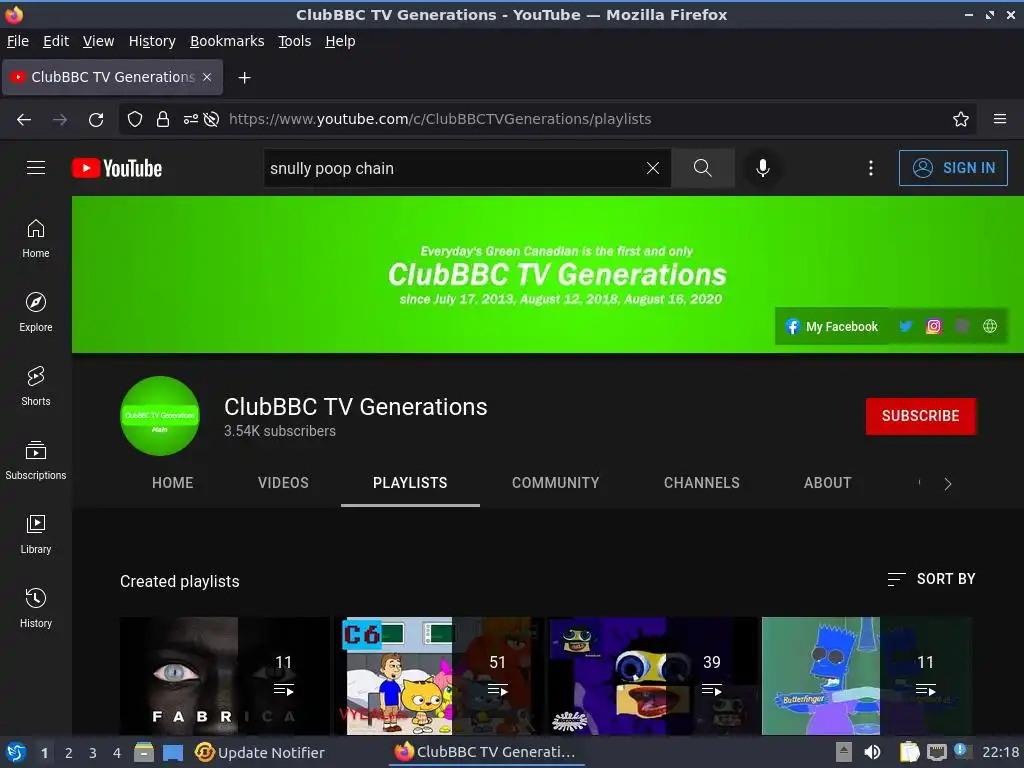Open the channel's website globe link
Viewport: 1024px width, 768px height.
(990, 326)
